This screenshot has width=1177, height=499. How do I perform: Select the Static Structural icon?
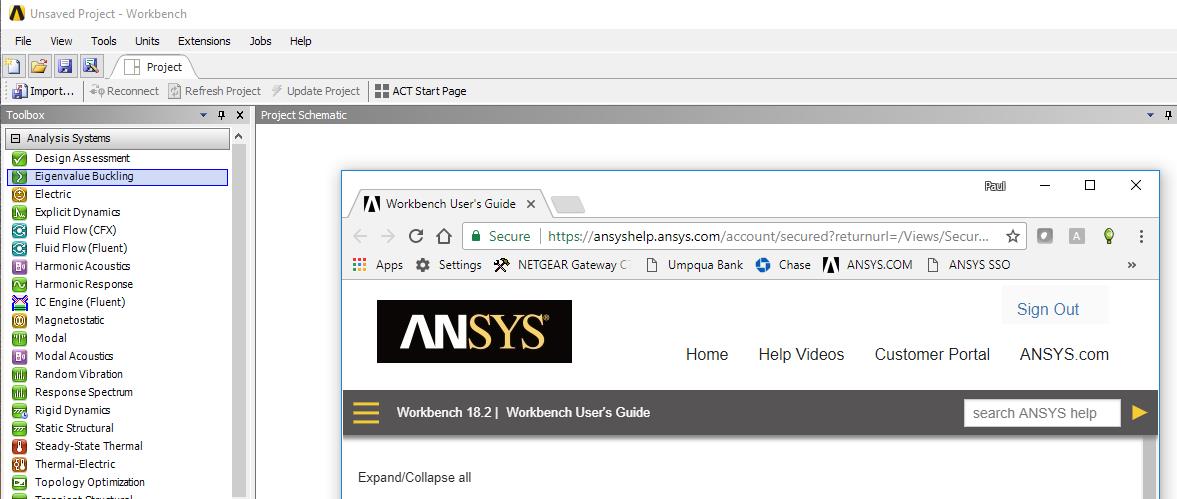[20, 428]
